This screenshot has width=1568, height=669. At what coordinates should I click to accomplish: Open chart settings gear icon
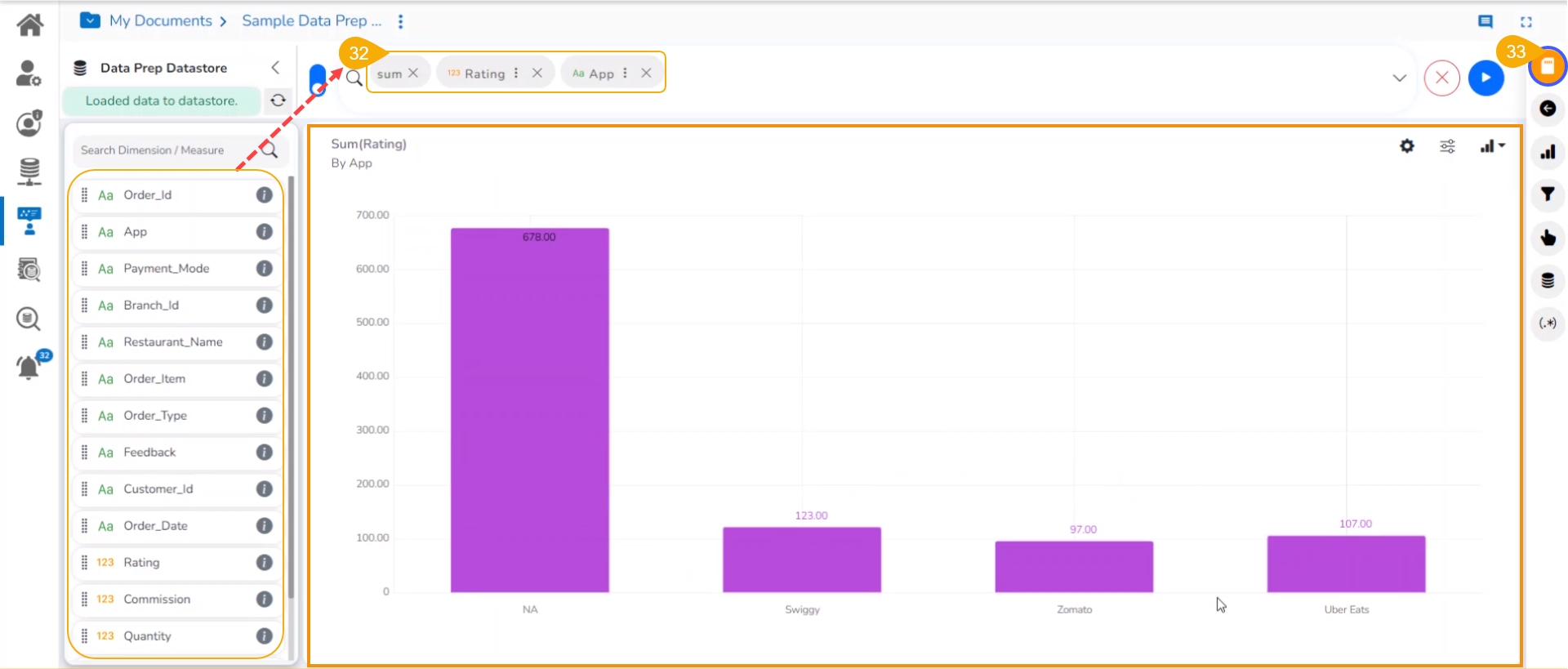point(1406,146)
